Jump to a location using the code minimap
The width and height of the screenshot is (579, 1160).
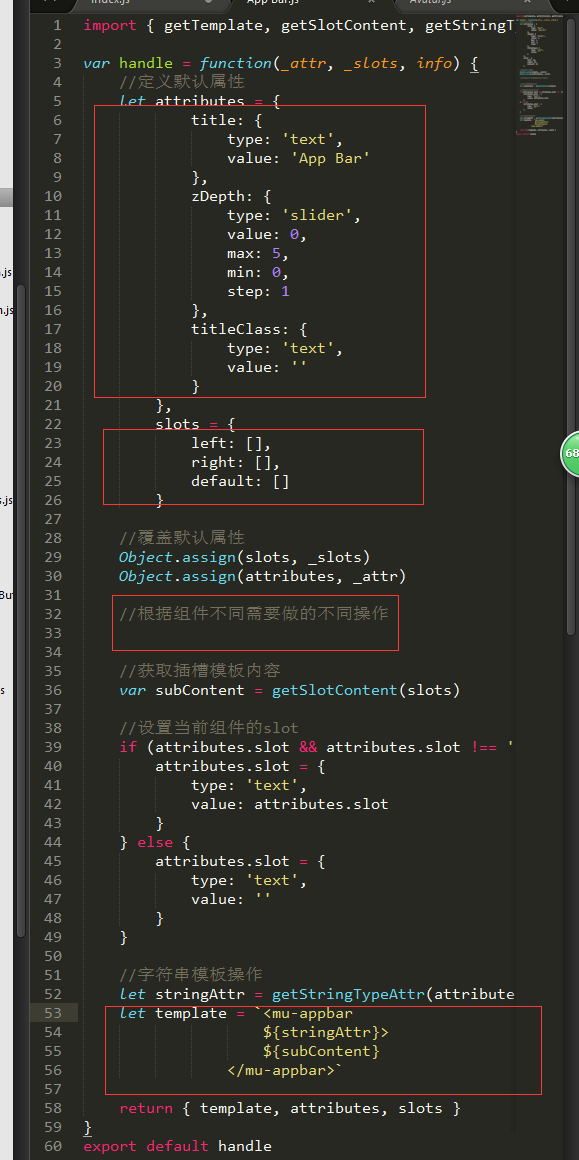click(538, 74)
